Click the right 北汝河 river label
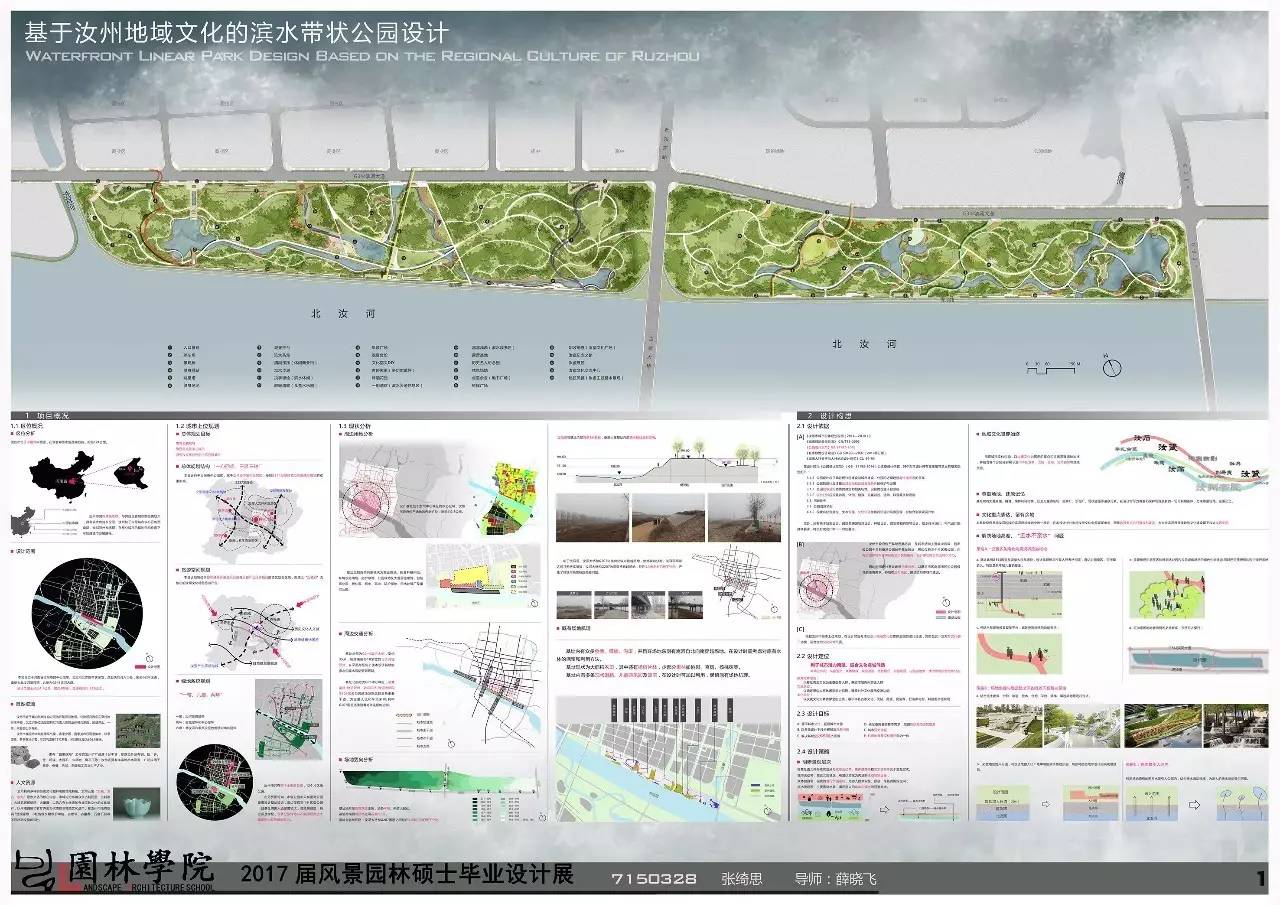The image size is (1280, 905). click(x=865, y=343)
